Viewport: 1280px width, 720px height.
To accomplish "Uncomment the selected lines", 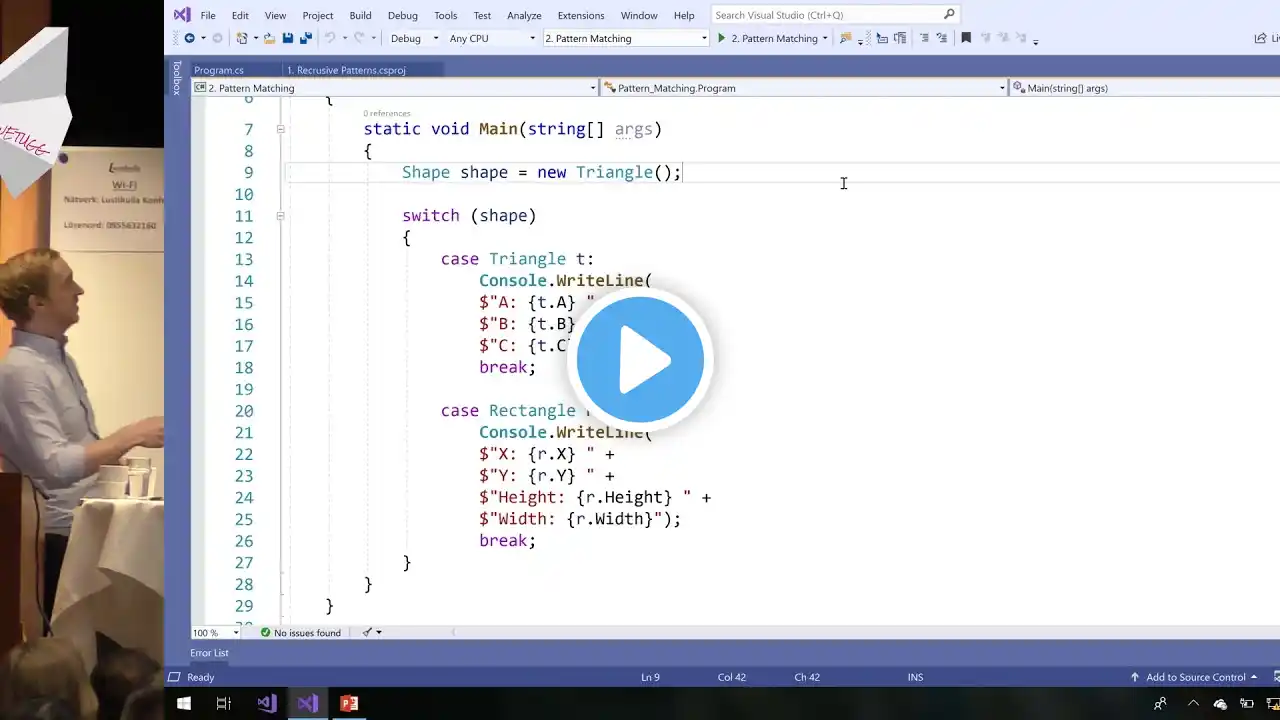I will 942,38.
